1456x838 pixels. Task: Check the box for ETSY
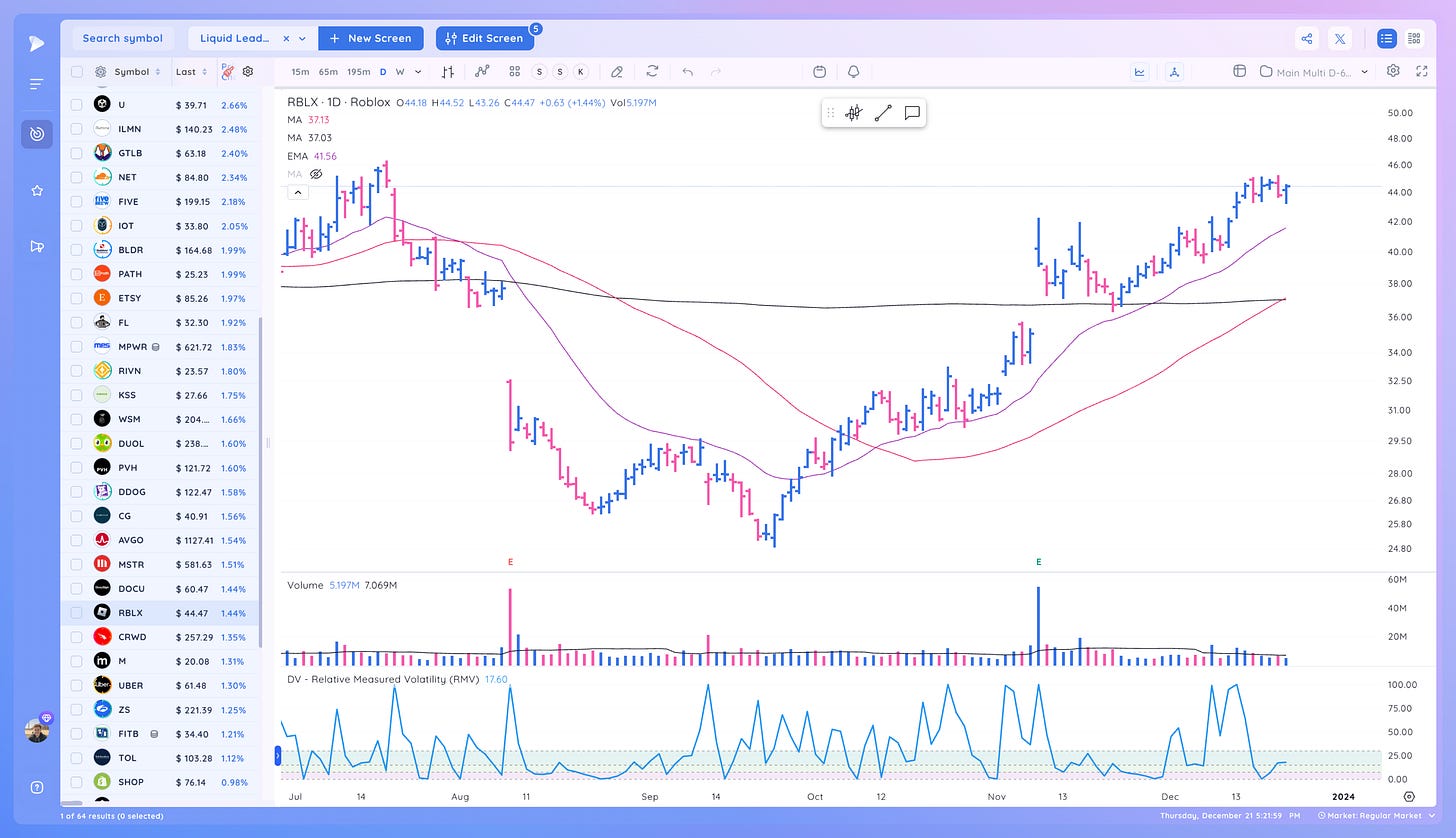tap(77, 298)
